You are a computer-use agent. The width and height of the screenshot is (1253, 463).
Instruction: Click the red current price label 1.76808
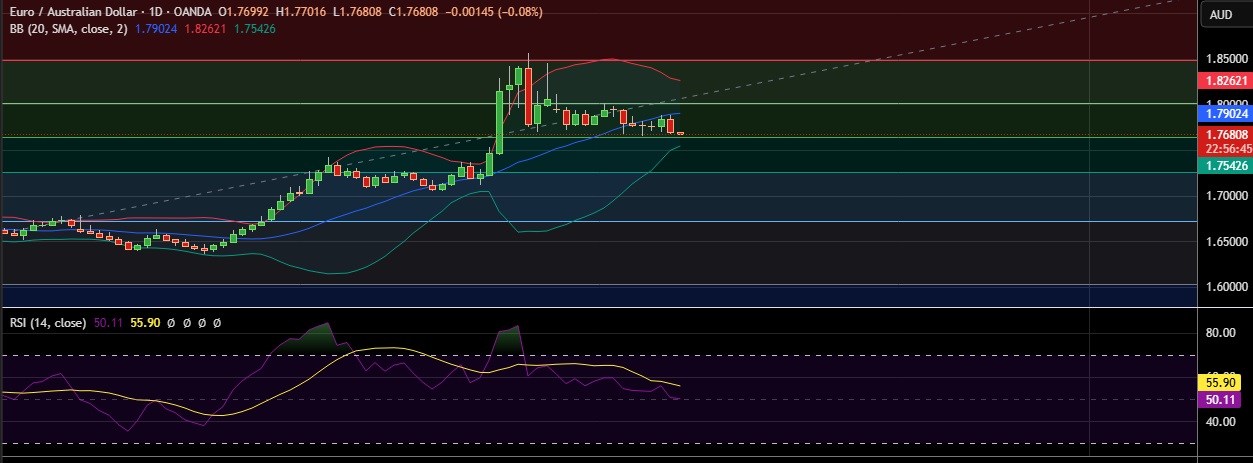pos(1225,134)
